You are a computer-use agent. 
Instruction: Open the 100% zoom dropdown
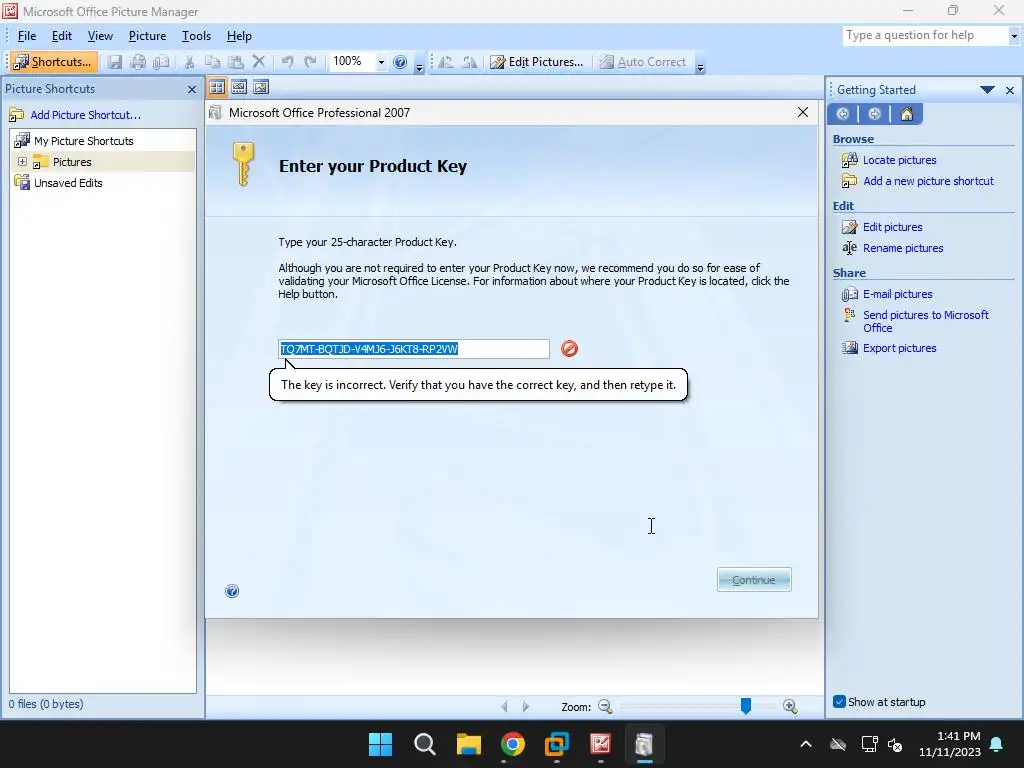click(x=381, y=62)
